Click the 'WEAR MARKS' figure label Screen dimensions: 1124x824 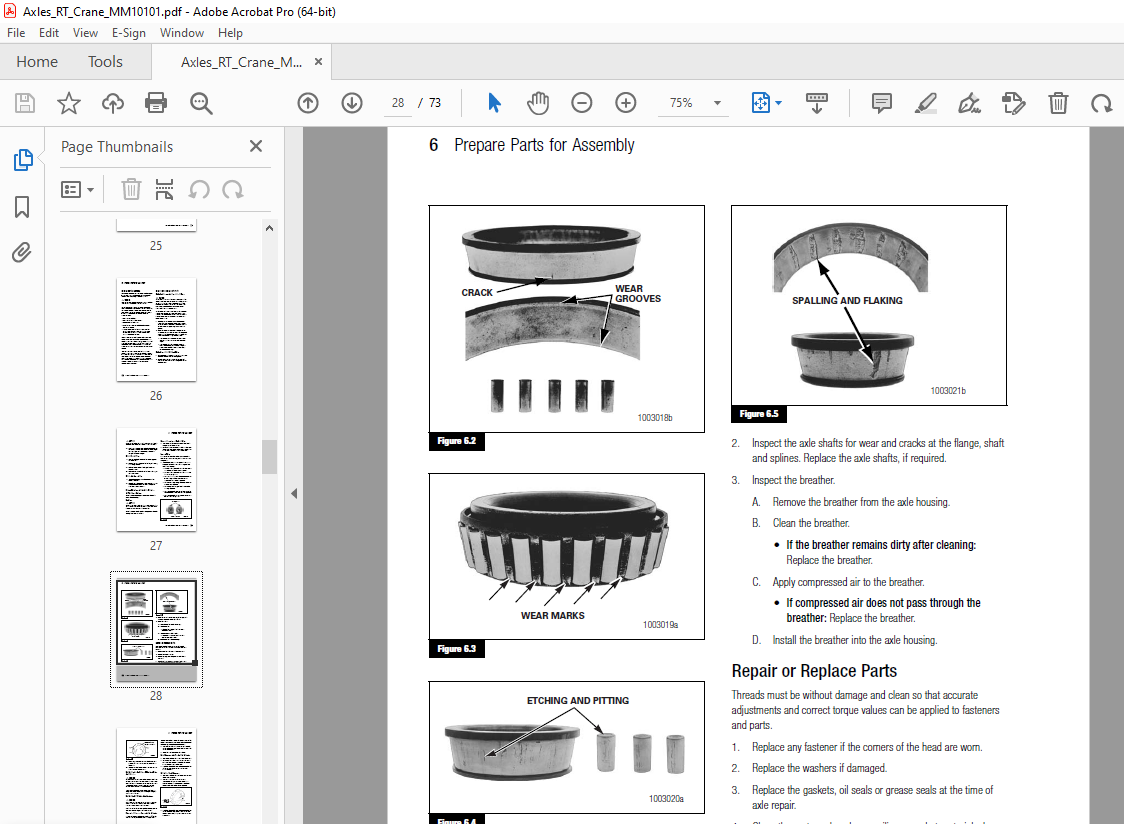[x=553, y=615]
